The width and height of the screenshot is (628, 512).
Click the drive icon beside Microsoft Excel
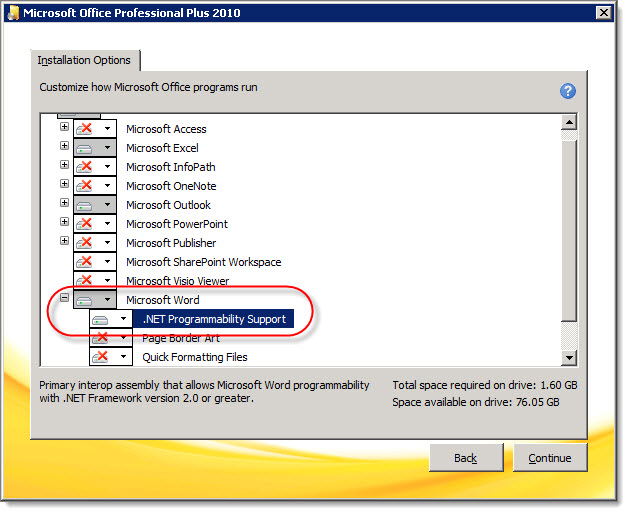(x=85, y=149)
